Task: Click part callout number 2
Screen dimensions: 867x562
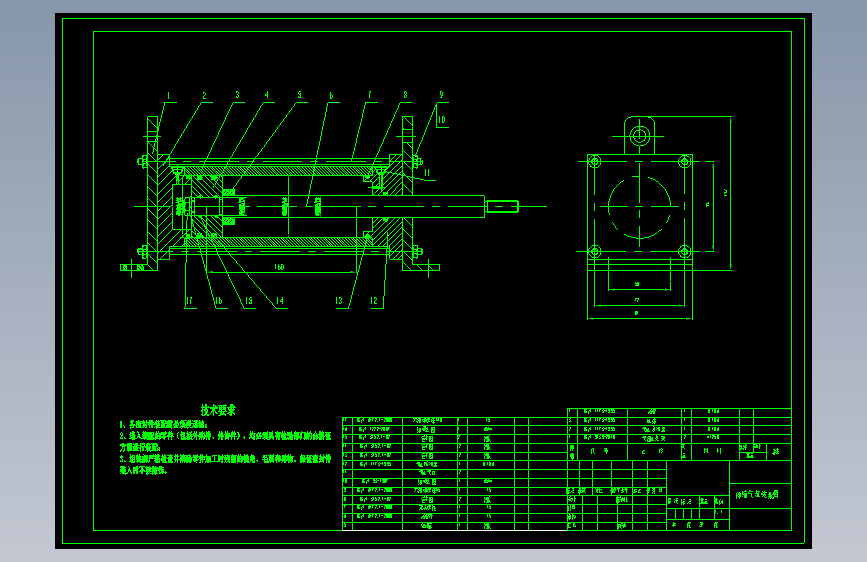Action: click(x=204, y=96)
